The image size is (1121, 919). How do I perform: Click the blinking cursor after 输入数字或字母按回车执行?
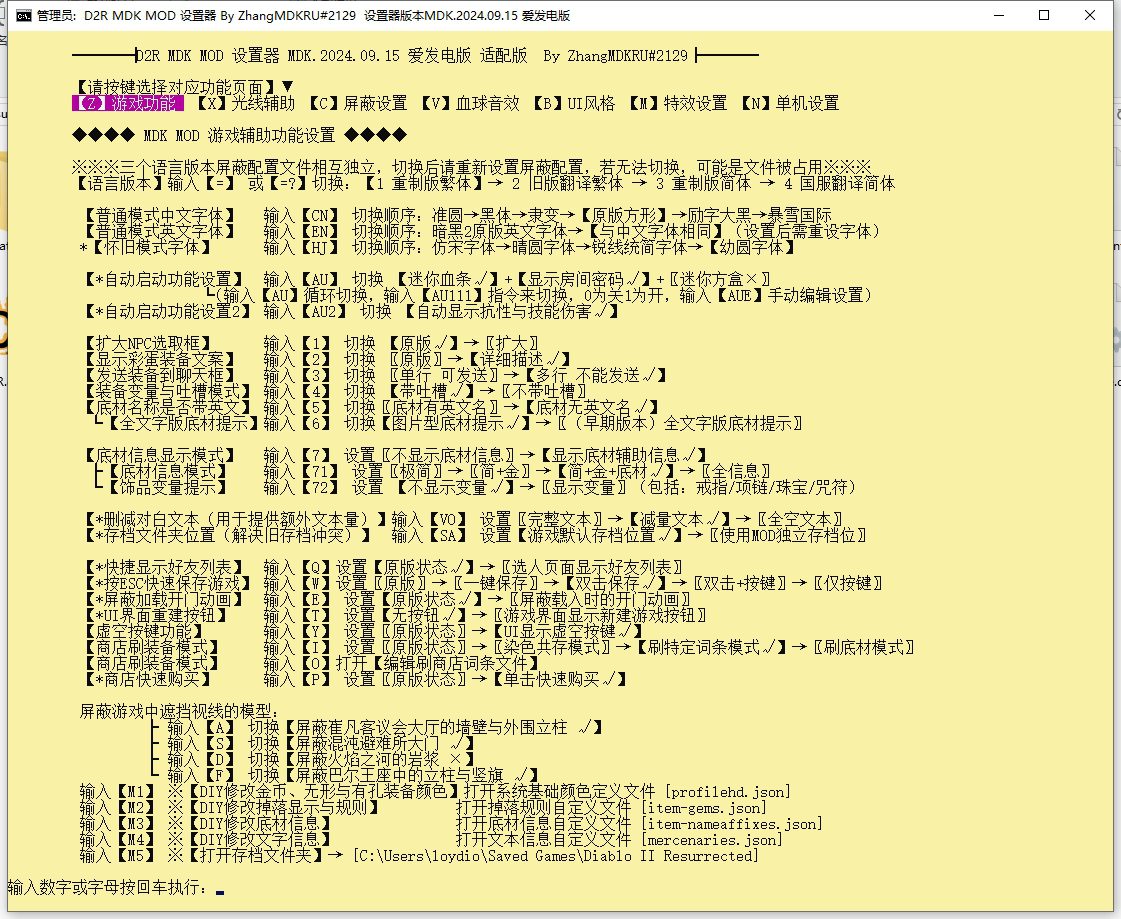(220, 891)
